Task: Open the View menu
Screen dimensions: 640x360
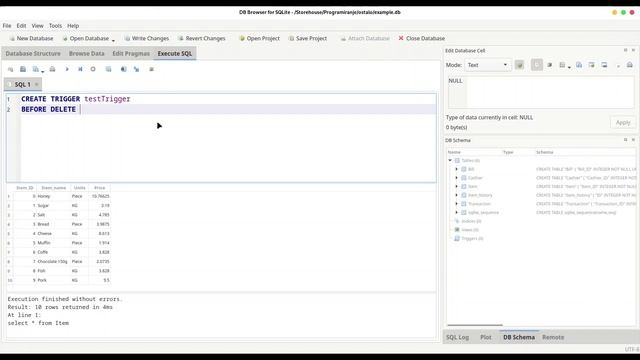Action: coord(38,26)
